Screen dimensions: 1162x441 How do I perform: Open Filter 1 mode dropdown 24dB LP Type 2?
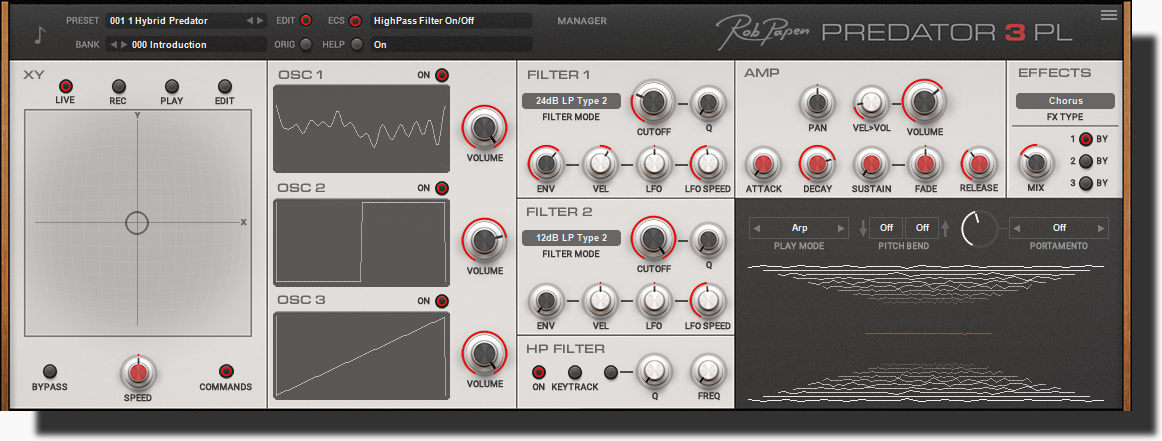(571, 101)
